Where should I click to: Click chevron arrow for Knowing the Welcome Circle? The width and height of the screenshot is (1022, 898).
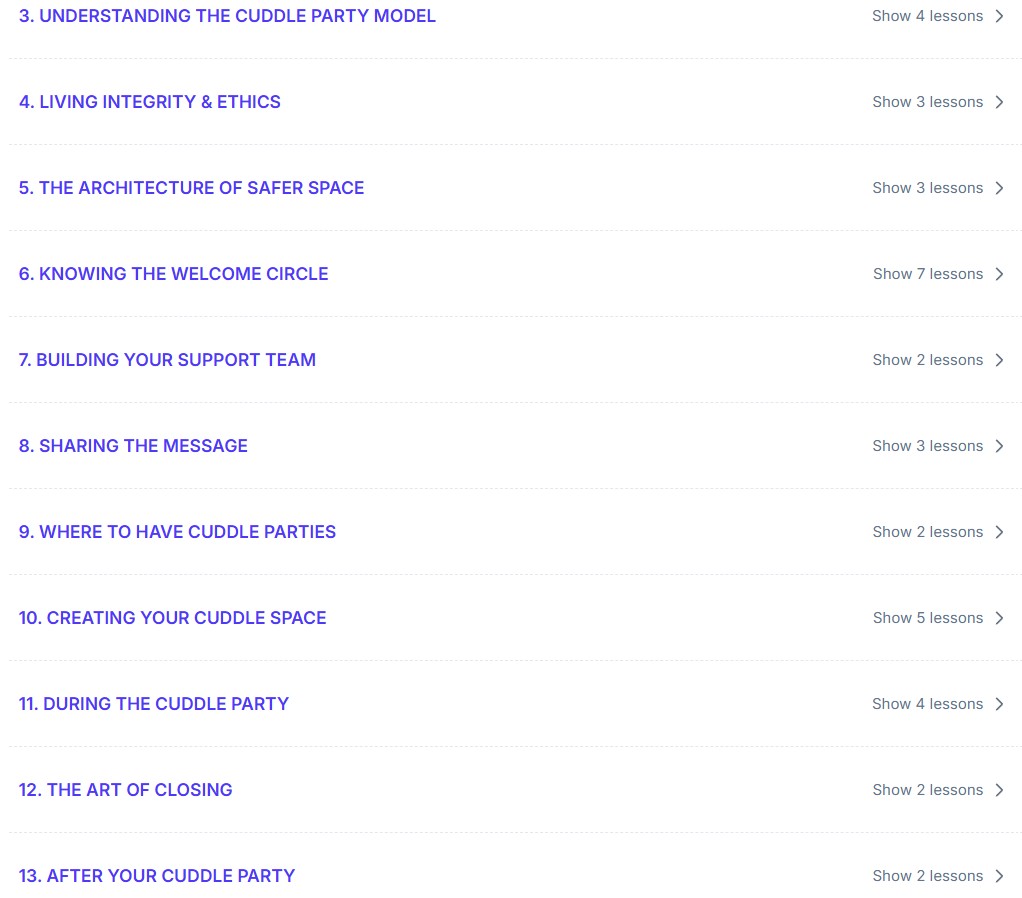[x=999, y=274]
